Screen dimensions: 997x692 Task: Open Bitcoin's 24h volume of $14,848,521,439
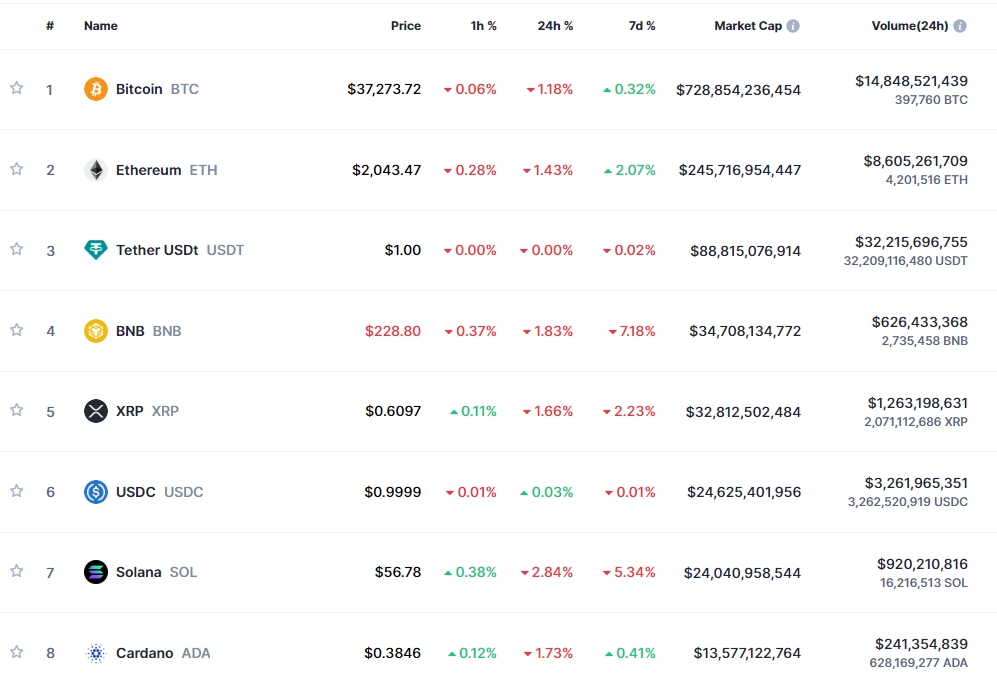[x=911, y=81]
